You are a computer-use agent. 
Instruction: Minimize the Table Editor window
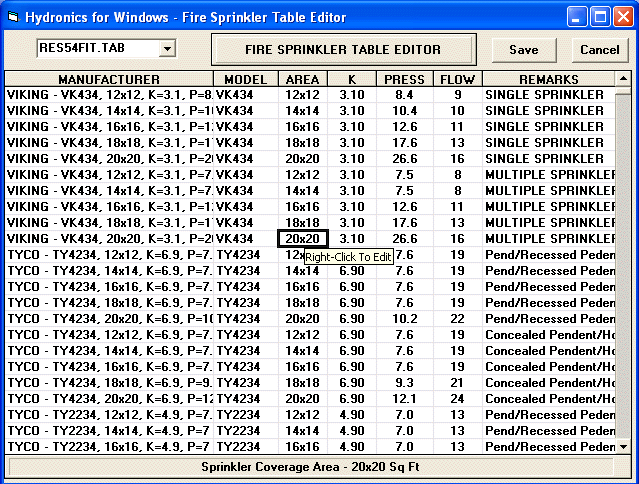click(577, 17)
